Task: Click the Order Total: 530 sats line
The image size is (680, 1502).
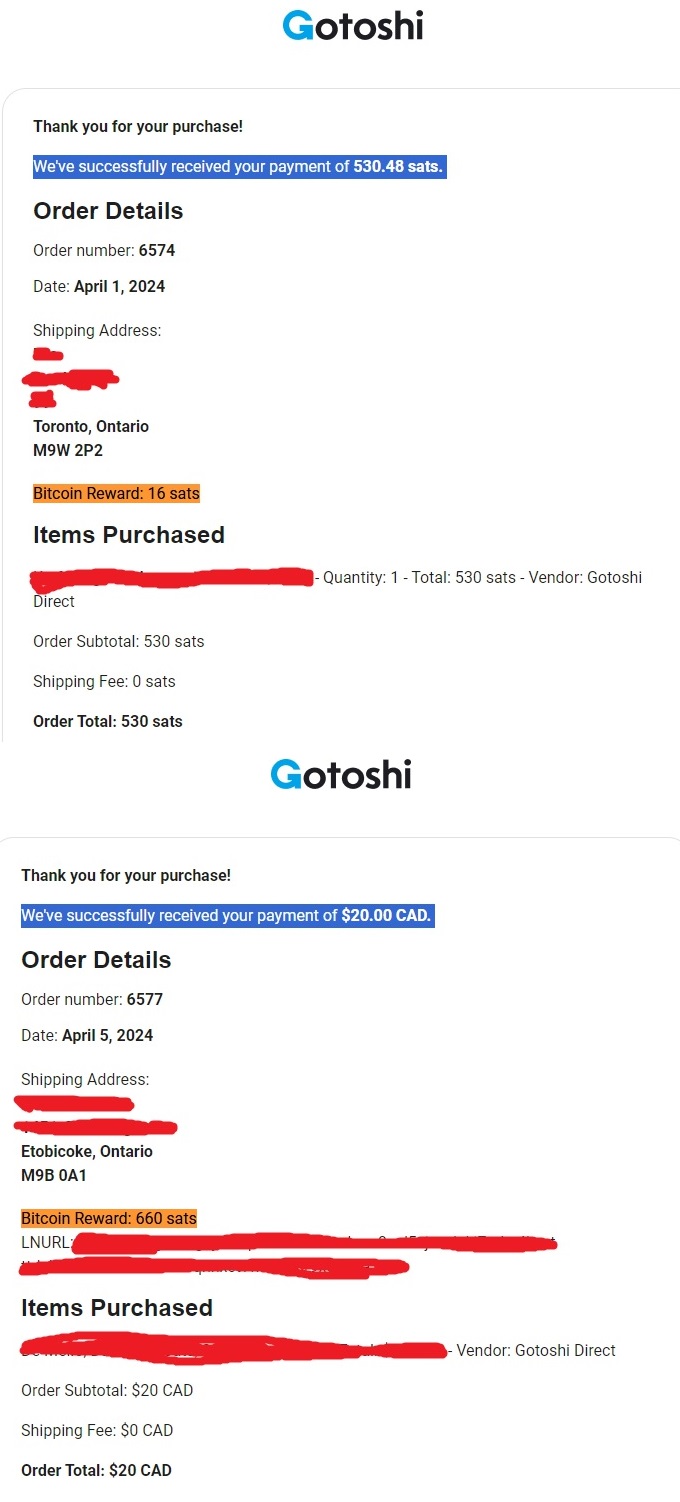Action: point(108,721)
